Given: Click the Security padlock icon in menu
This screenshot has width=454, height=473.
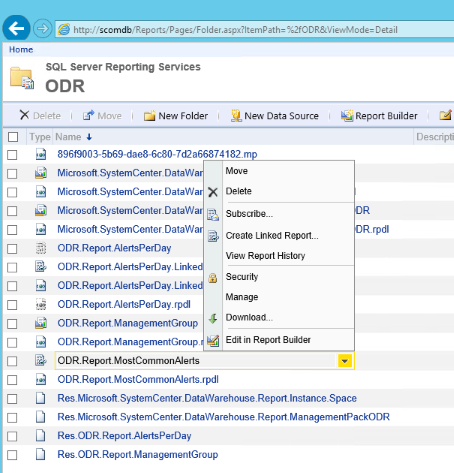Looking at the screenshot, I should pos(213,278).
